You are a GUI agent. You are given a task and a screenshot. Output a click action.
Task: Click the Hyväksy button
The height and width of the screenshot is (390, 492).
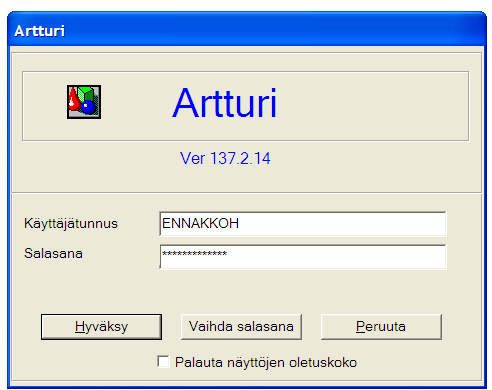[101, 327]
